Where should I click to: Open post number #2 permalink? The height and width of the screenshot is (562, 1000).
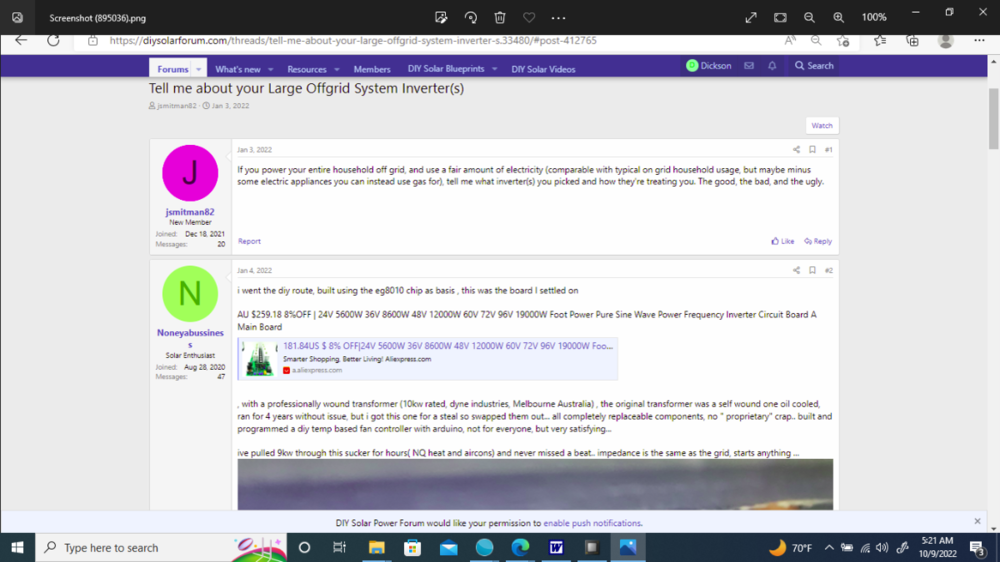coord(828,270)
